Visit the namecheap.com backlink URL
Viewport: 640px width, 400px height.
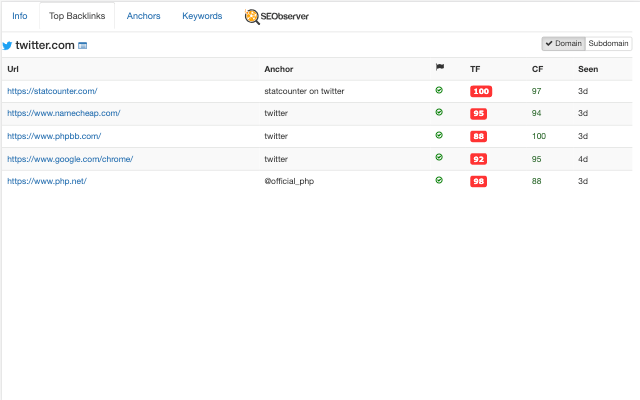pos(63,113)
